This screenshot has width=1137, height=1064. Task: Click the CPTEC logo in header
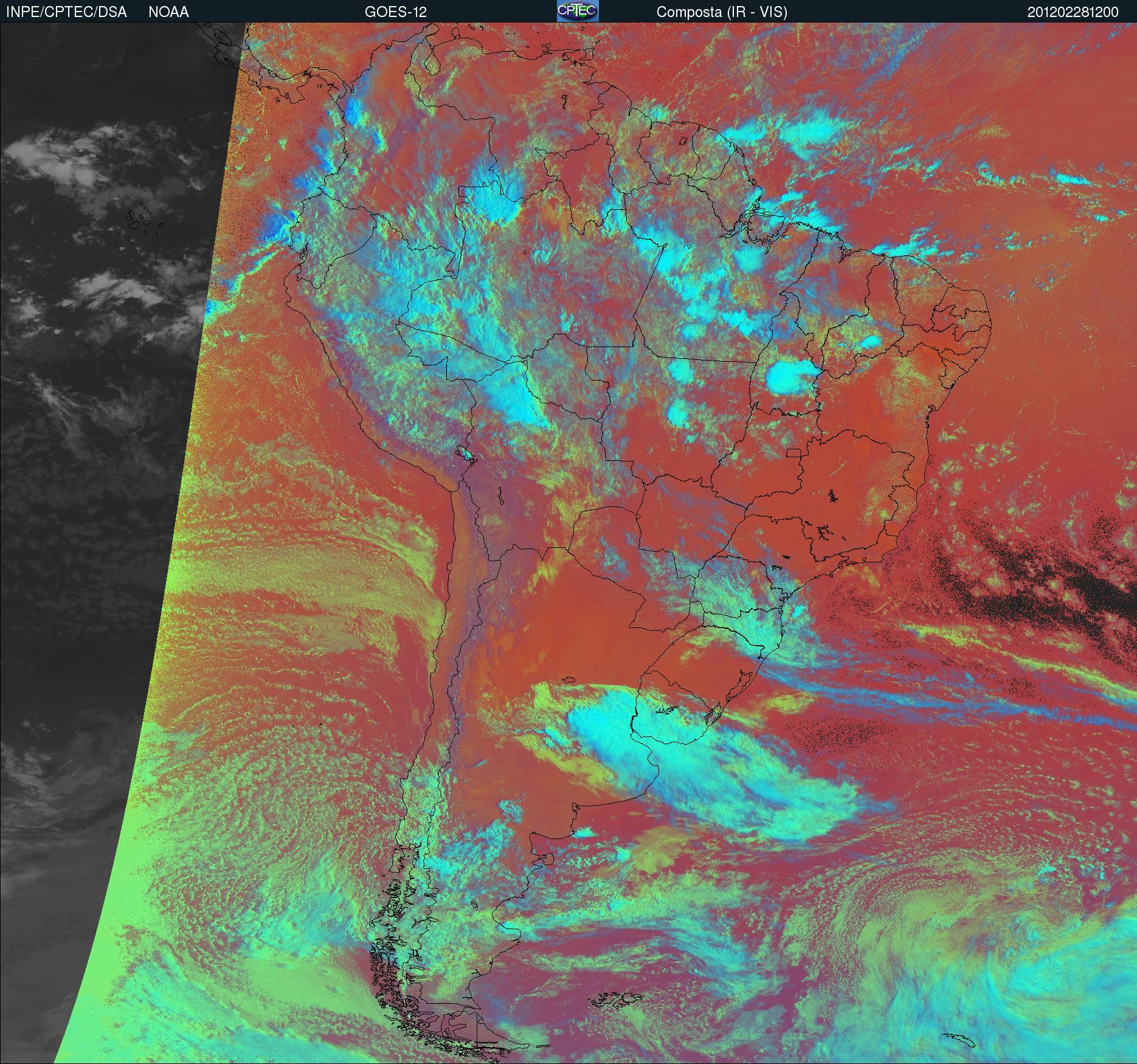pyautogui.click(x=578, y=11)
